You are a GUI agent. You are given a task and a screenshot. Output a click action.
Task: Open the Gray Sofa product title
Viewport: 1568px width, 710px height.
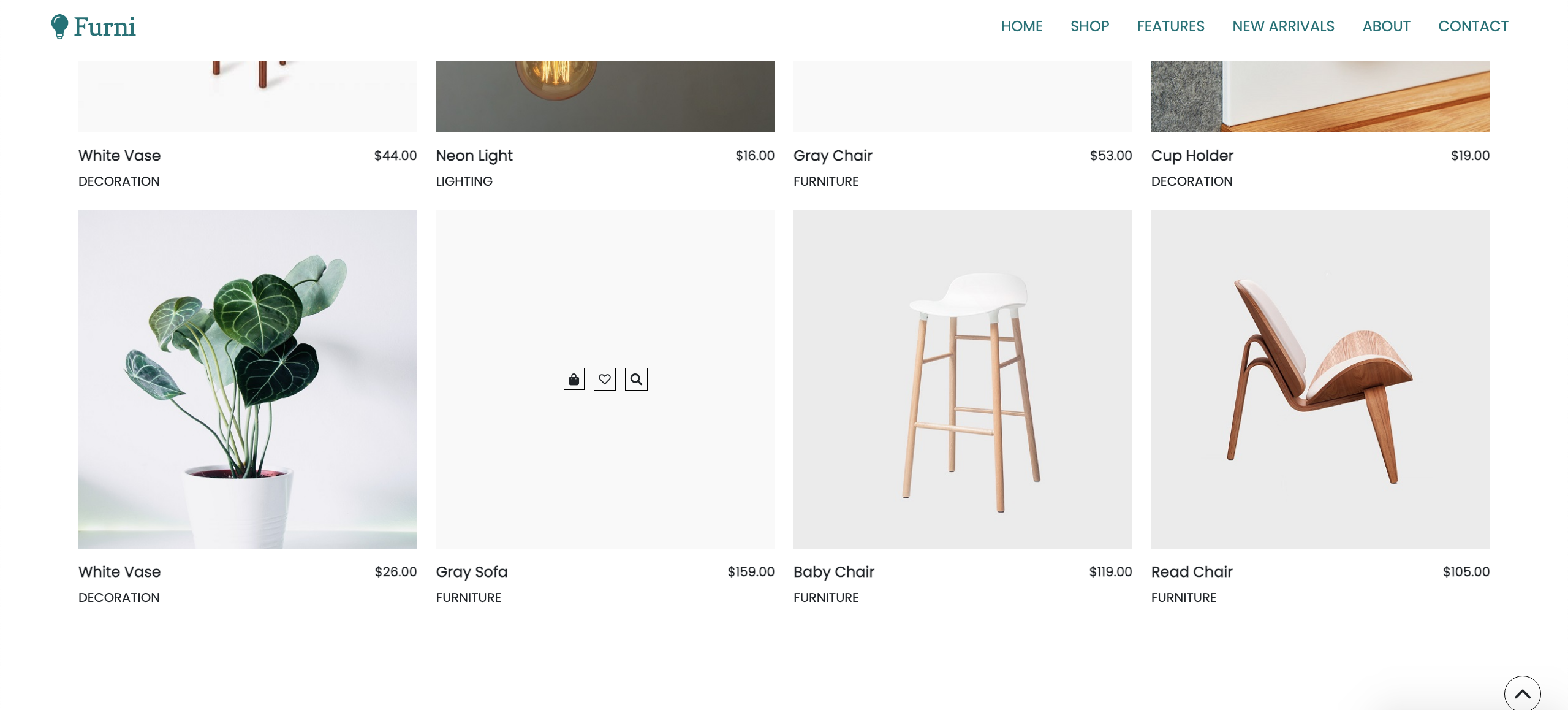click(x=471, y=572)
